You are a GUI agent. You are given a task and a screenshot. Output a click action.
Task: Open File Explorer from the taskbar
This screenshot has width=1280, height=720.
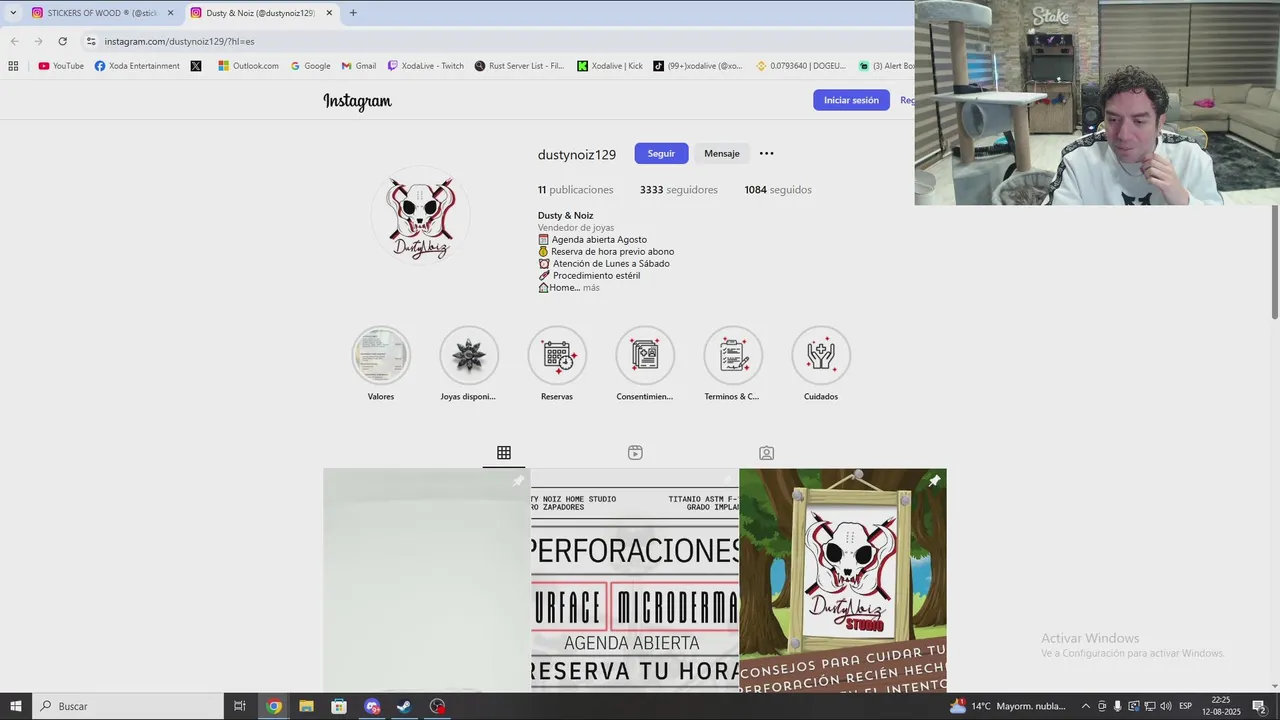coord(306,706)
